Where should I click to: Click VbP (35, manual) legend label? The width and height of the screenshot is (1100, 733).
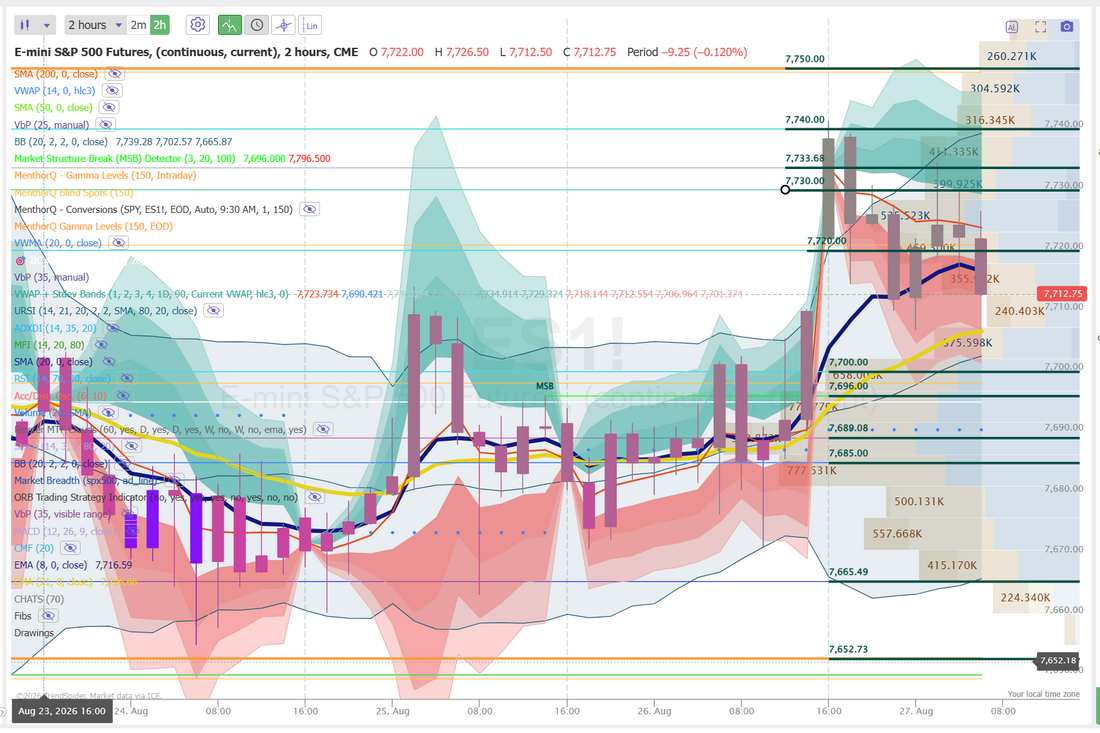click(51, 277)
